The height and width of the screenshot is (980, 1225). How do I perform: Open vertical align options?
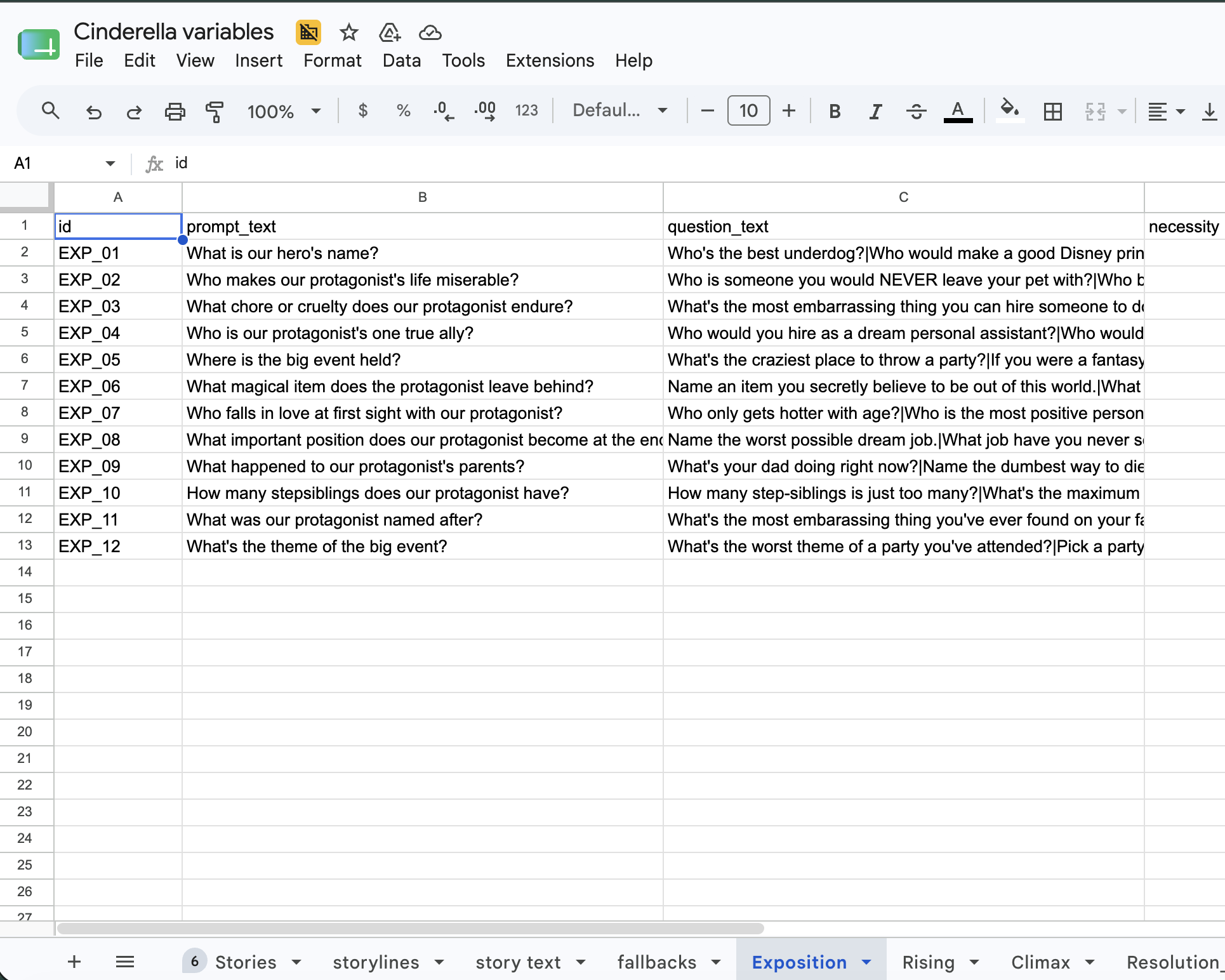coord(1210,112)
